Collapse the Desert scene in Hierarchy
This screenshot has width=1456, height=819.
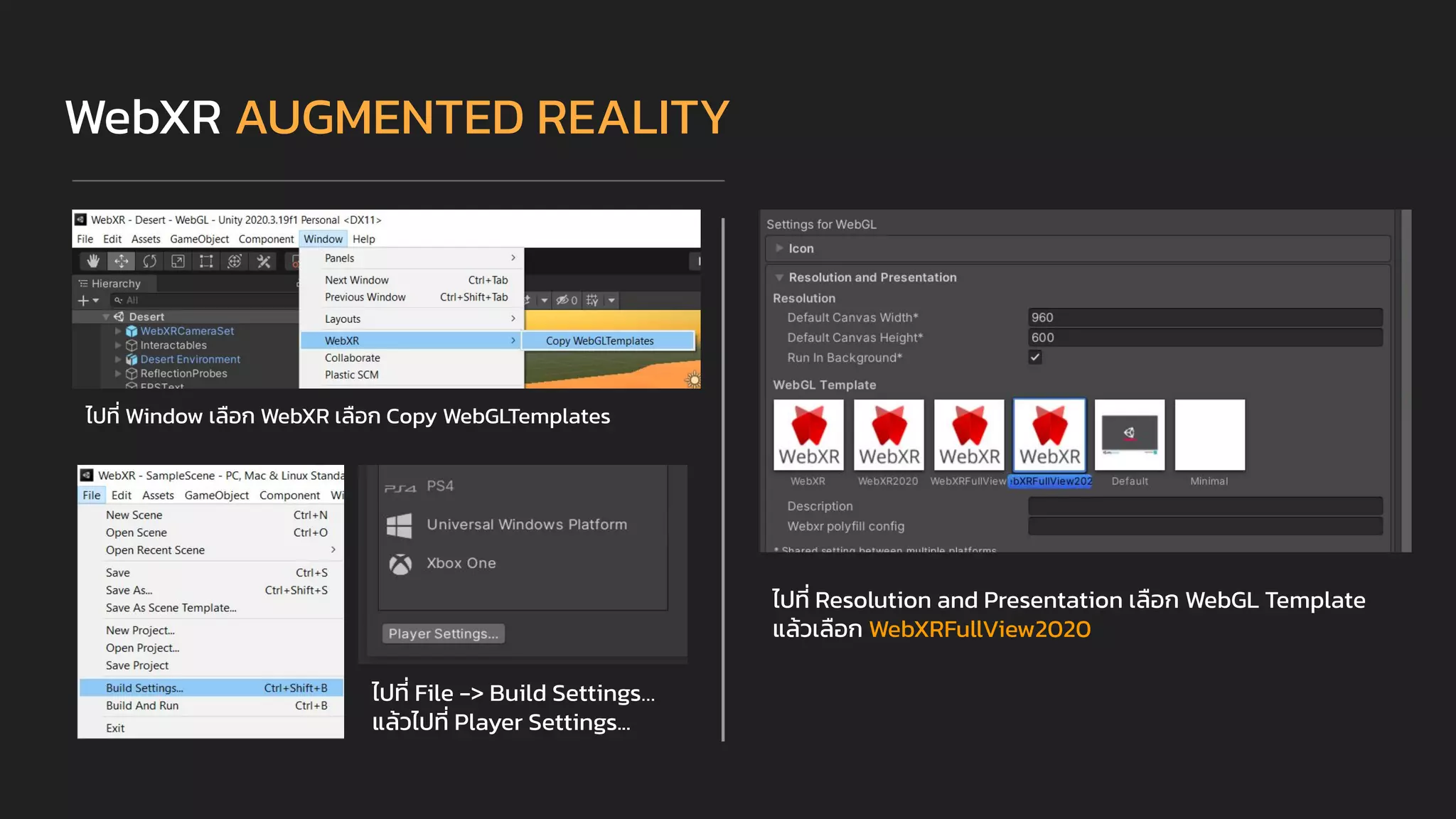point(106,317)
